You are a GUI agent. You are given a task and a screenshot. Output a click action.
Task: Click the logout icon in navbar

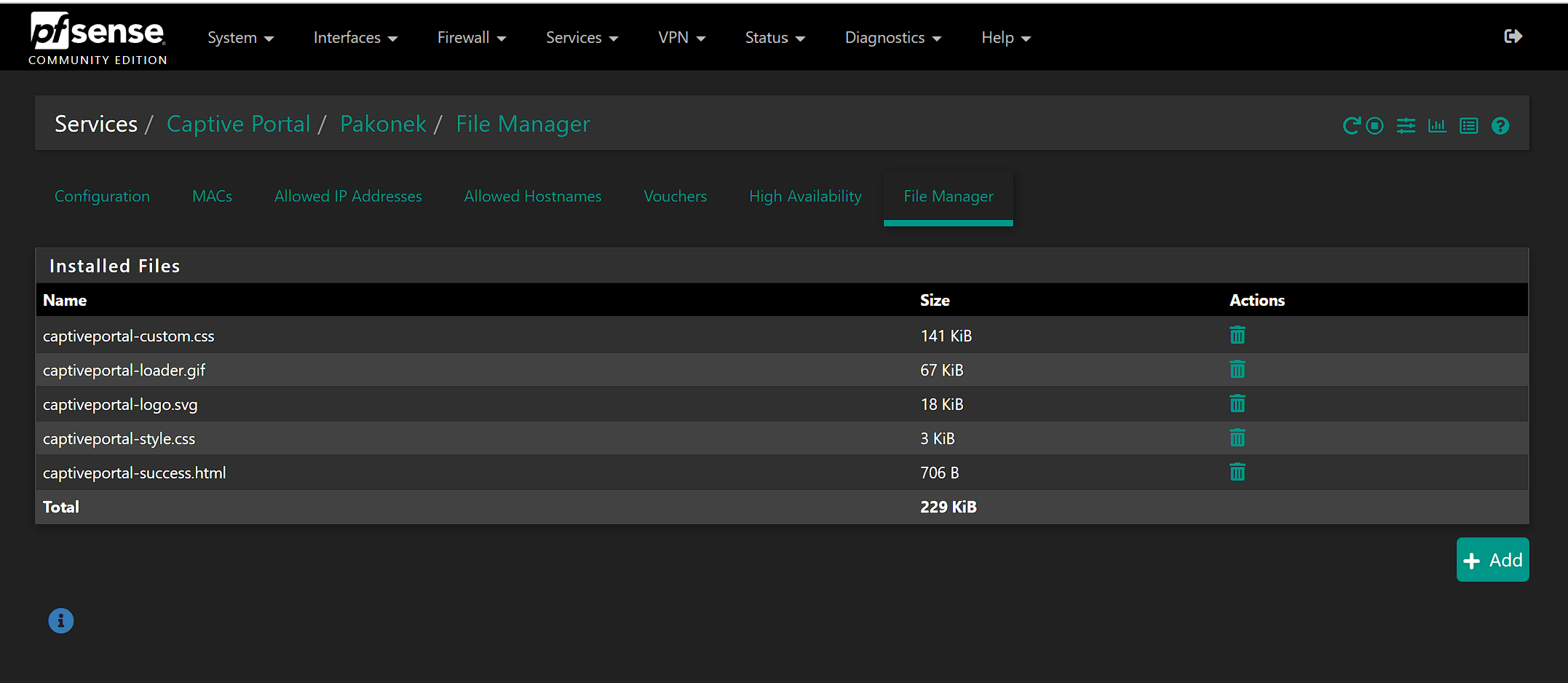tap(1513, 36)
